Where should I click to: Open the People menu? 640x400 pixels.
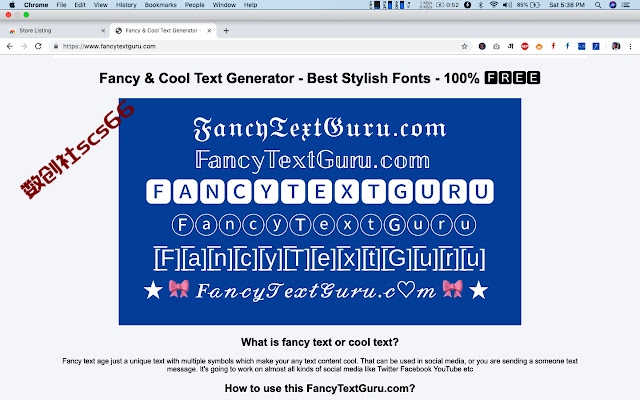click(194, 5)
